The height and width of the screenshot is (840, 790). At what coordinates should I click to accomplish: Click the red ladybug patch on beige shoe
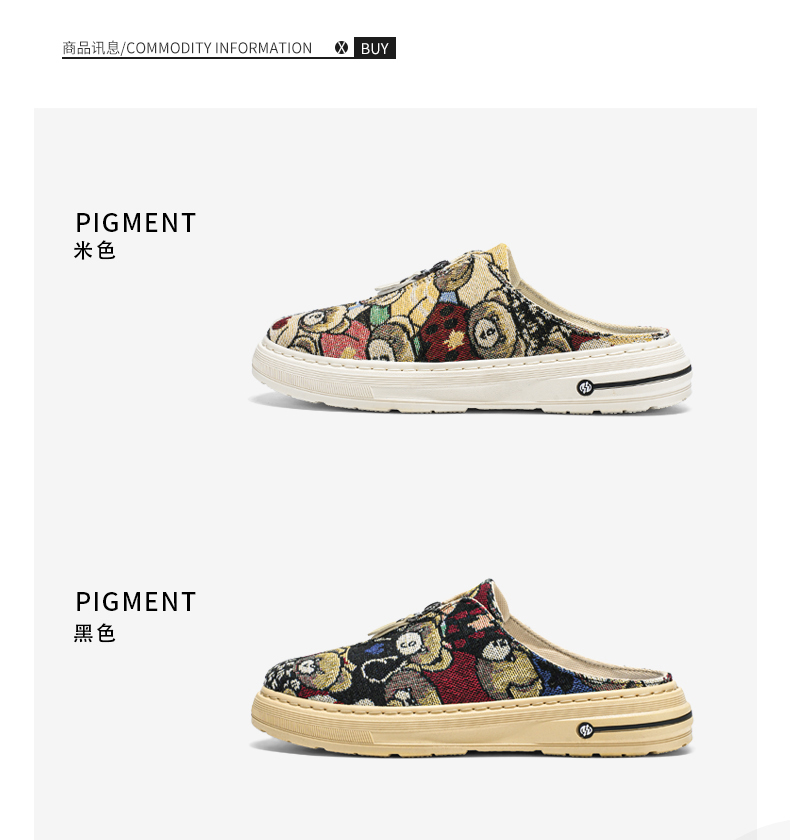[443, 328]
